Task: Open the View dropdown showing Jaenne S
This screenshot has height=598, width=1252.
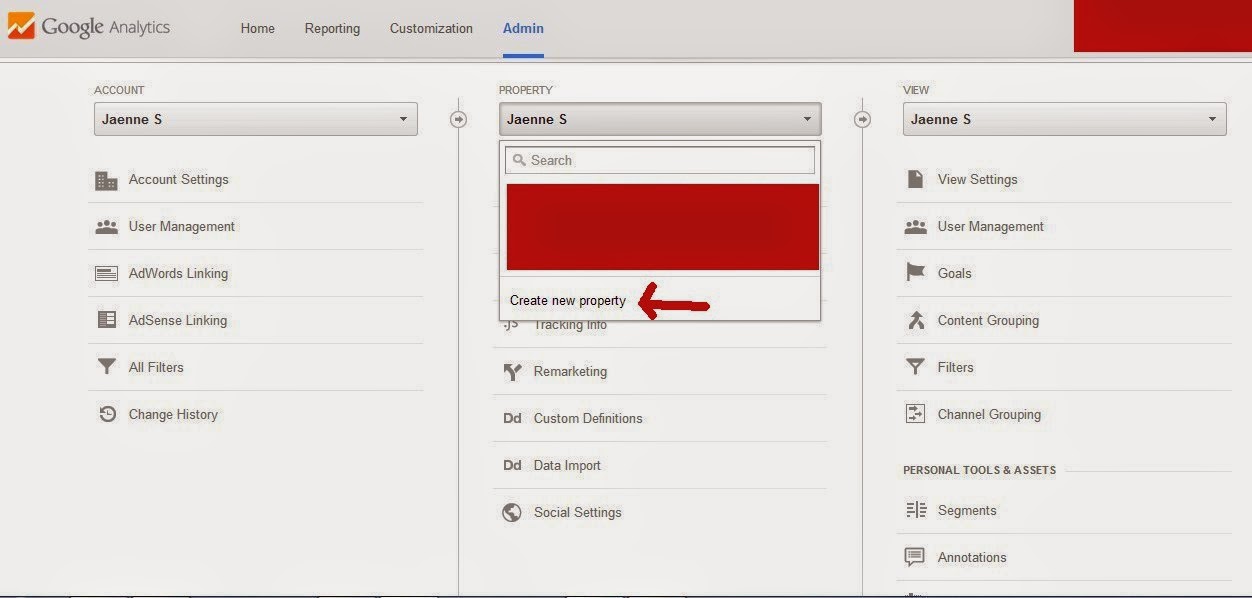Action: 1064,119
